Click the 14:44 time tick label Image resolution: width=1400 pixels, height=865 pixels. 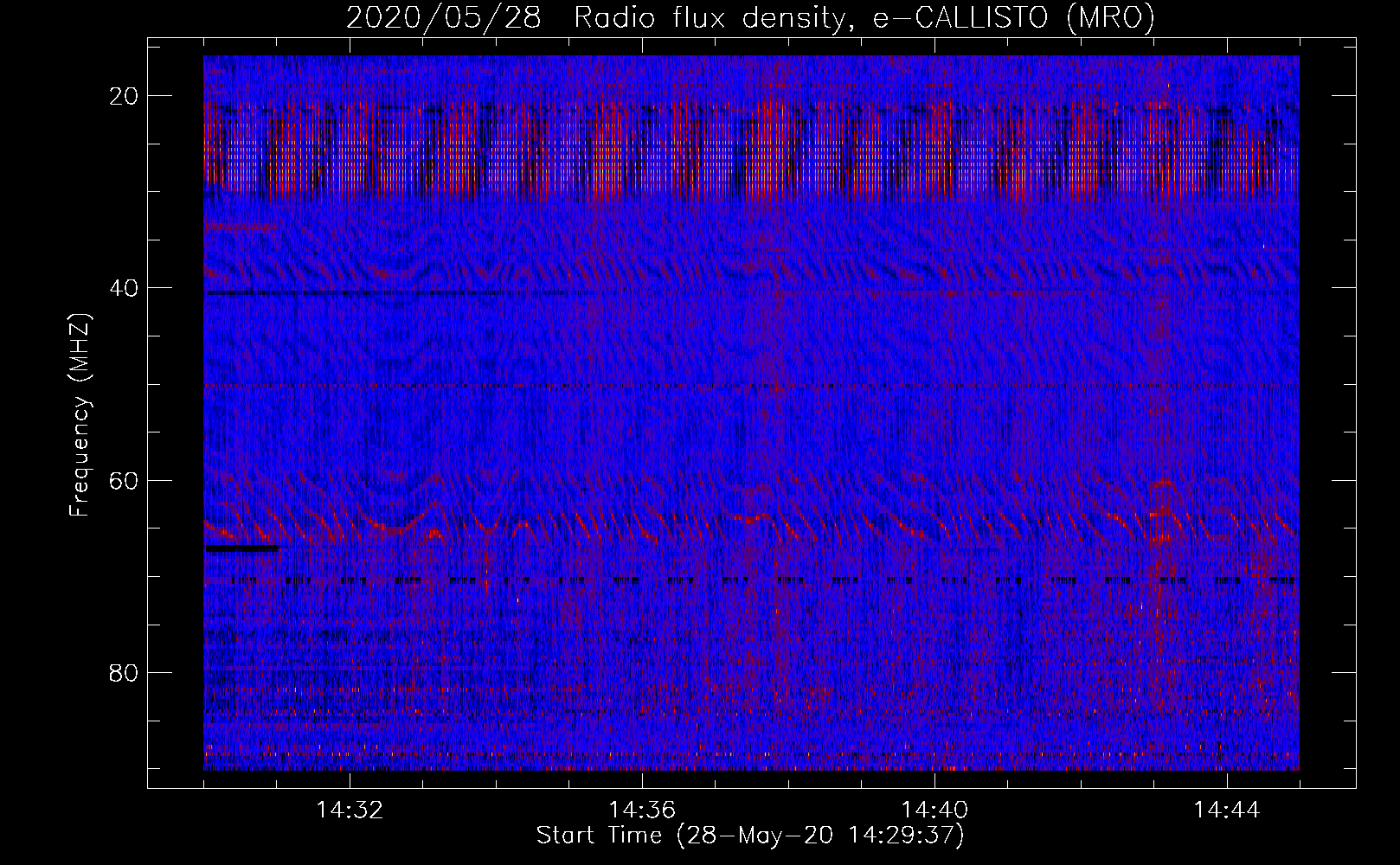pos(1227,811)
